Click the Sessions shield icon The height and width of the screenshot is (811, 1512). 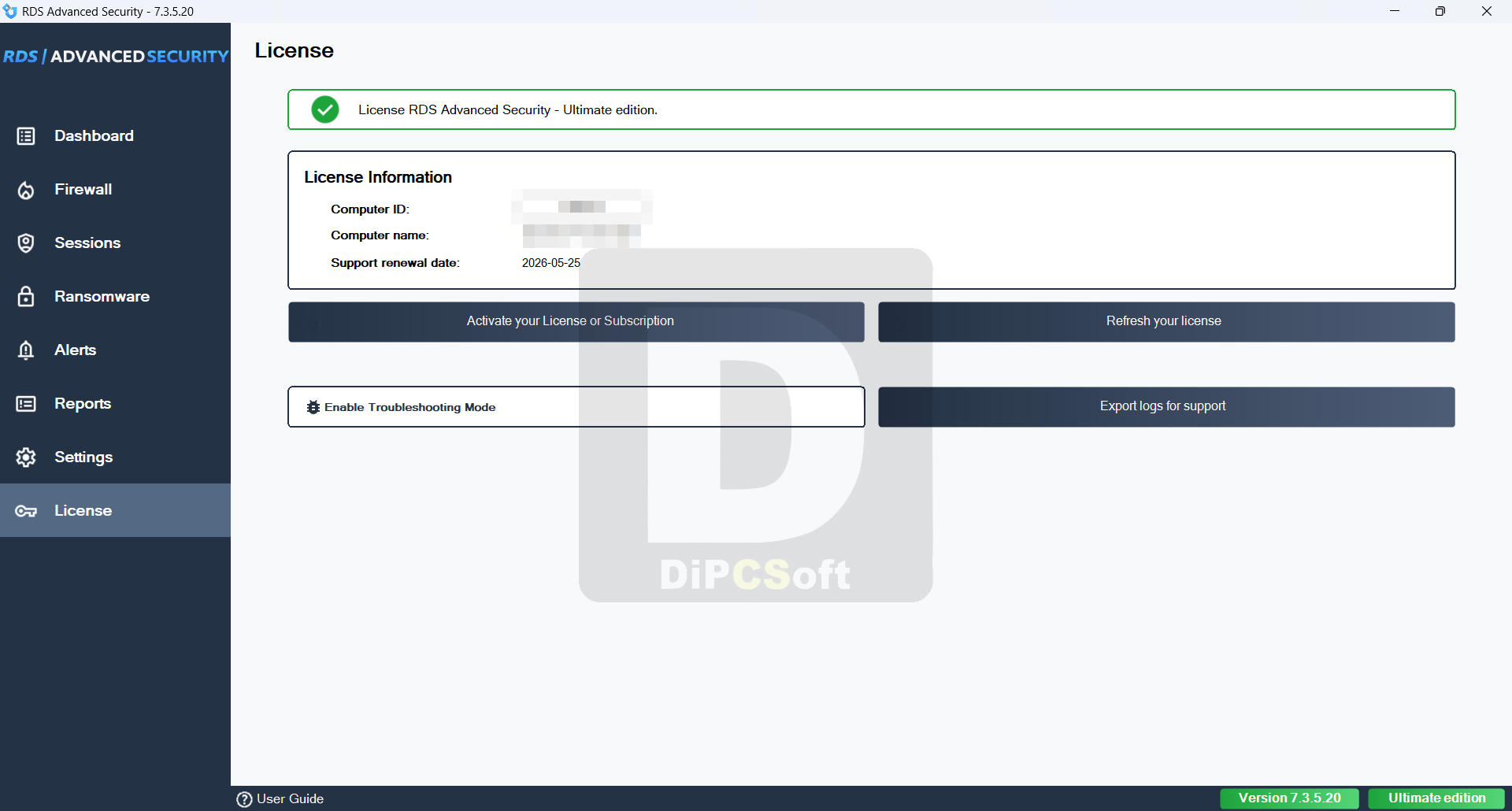26,243
